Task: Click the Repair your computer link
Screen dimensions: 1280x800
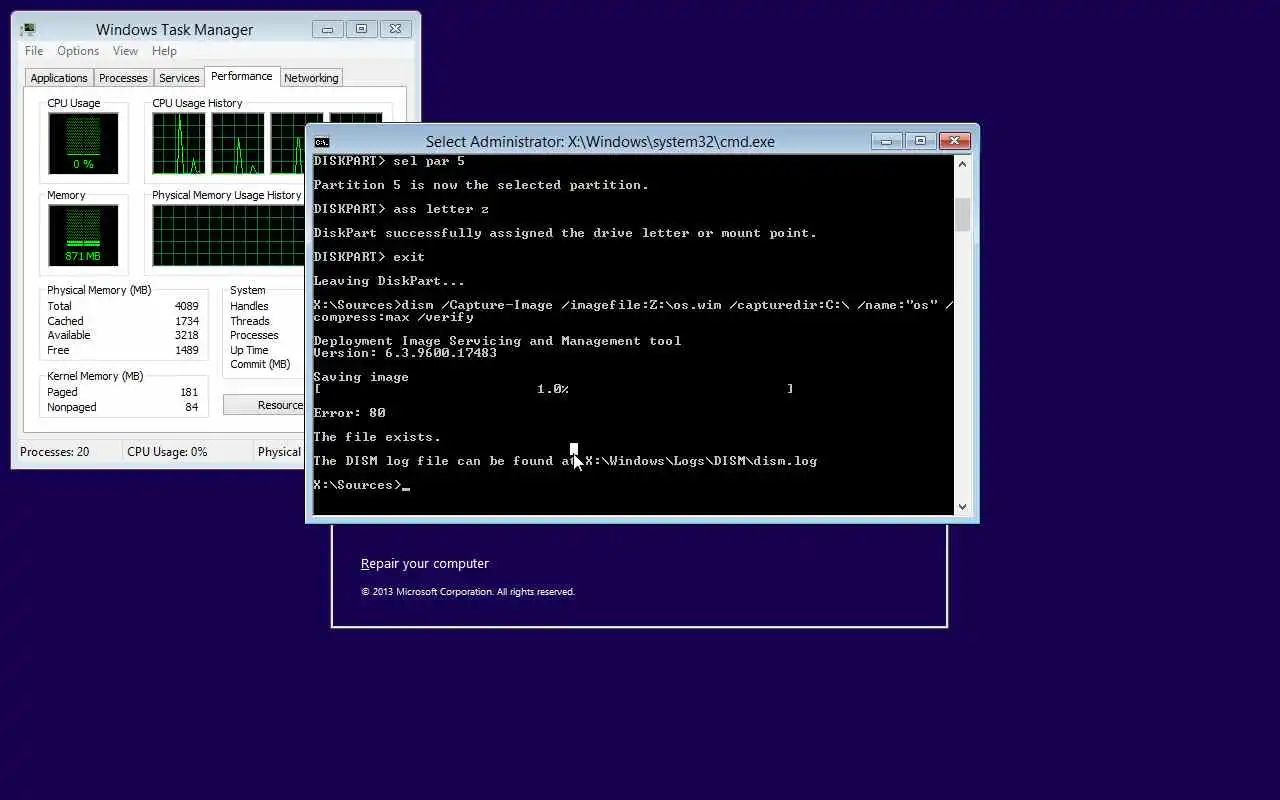Action: pos(425,564)
